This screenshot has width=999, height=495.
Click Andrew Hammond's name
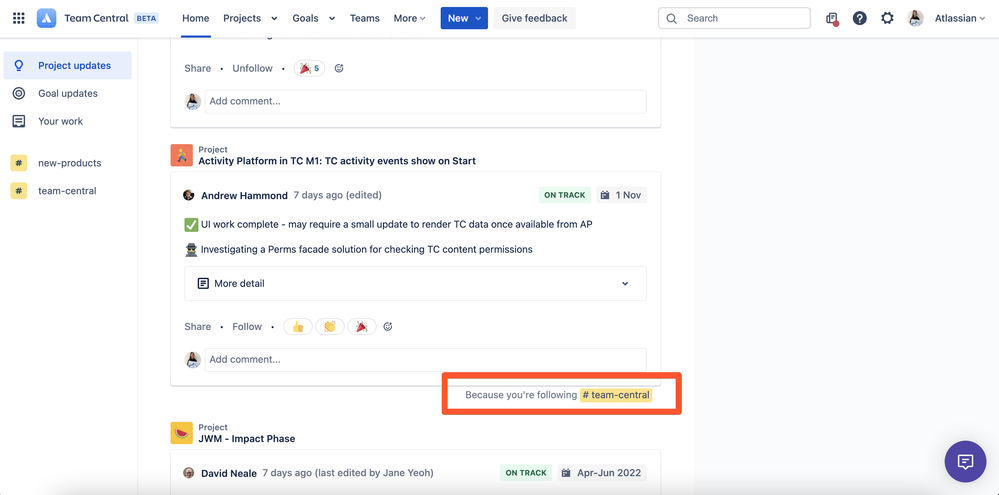pyautogui.click(x=245, y=196)
